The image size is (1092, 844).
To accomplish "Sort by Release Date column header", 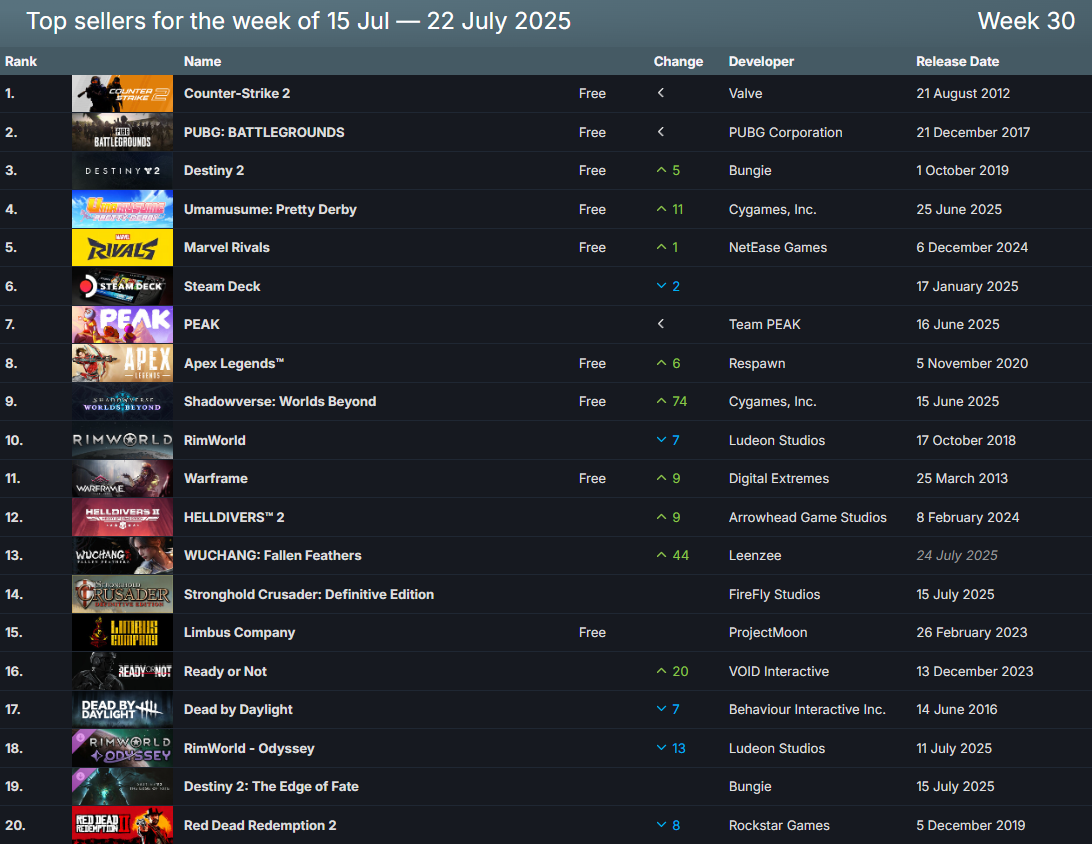I will click(x=957, y=61).
